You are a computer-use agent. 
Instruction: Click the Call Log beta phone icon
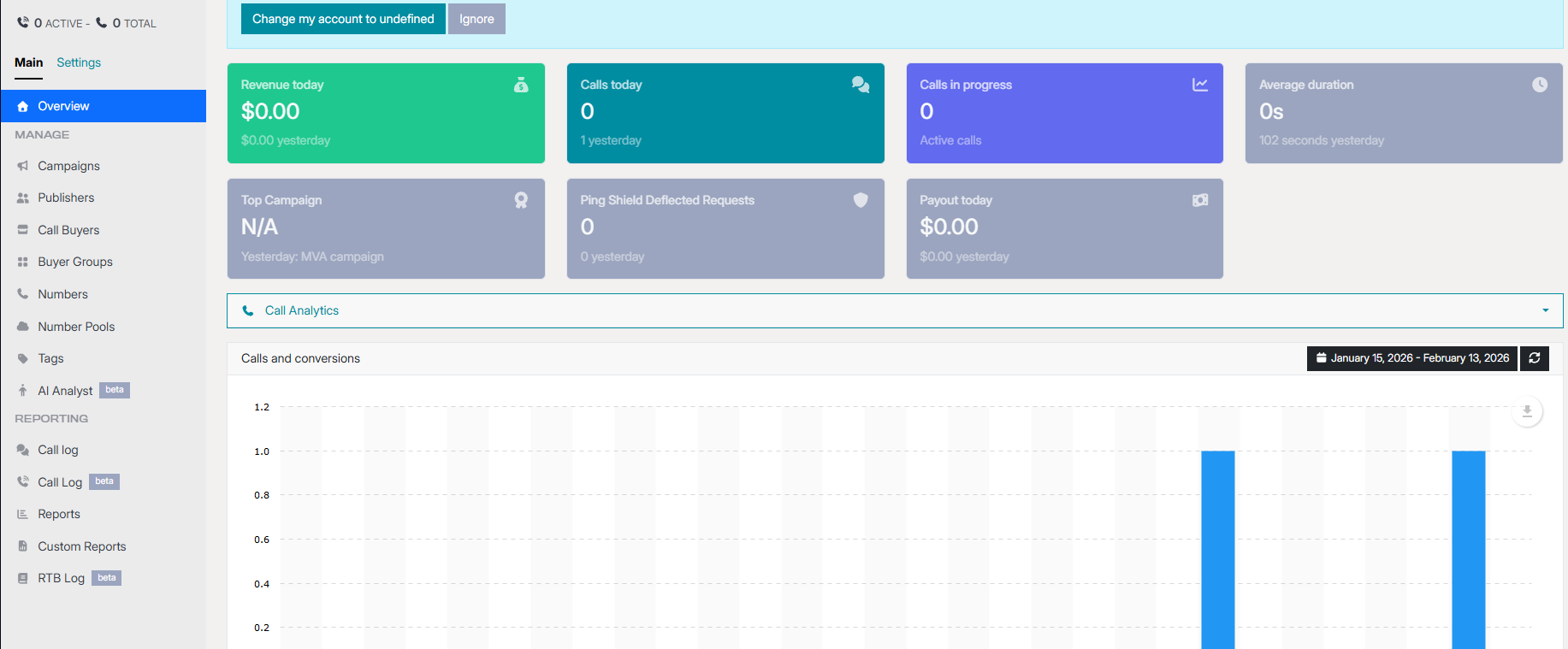tap(23, 482)
